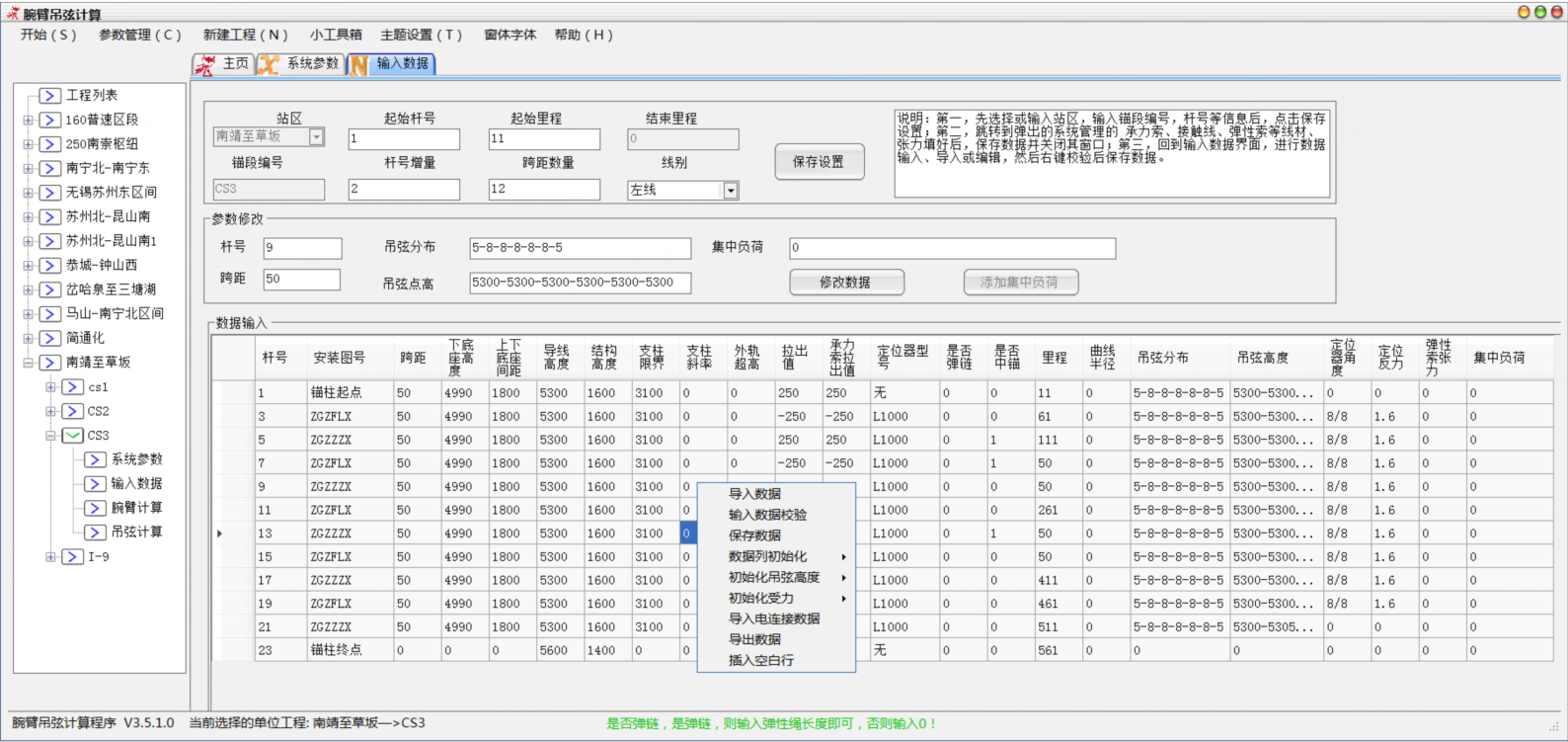The height and width of the screenshot is (742, 1568).
Task: Expand the 250南京枢纽 tree node
Action: 28,144
